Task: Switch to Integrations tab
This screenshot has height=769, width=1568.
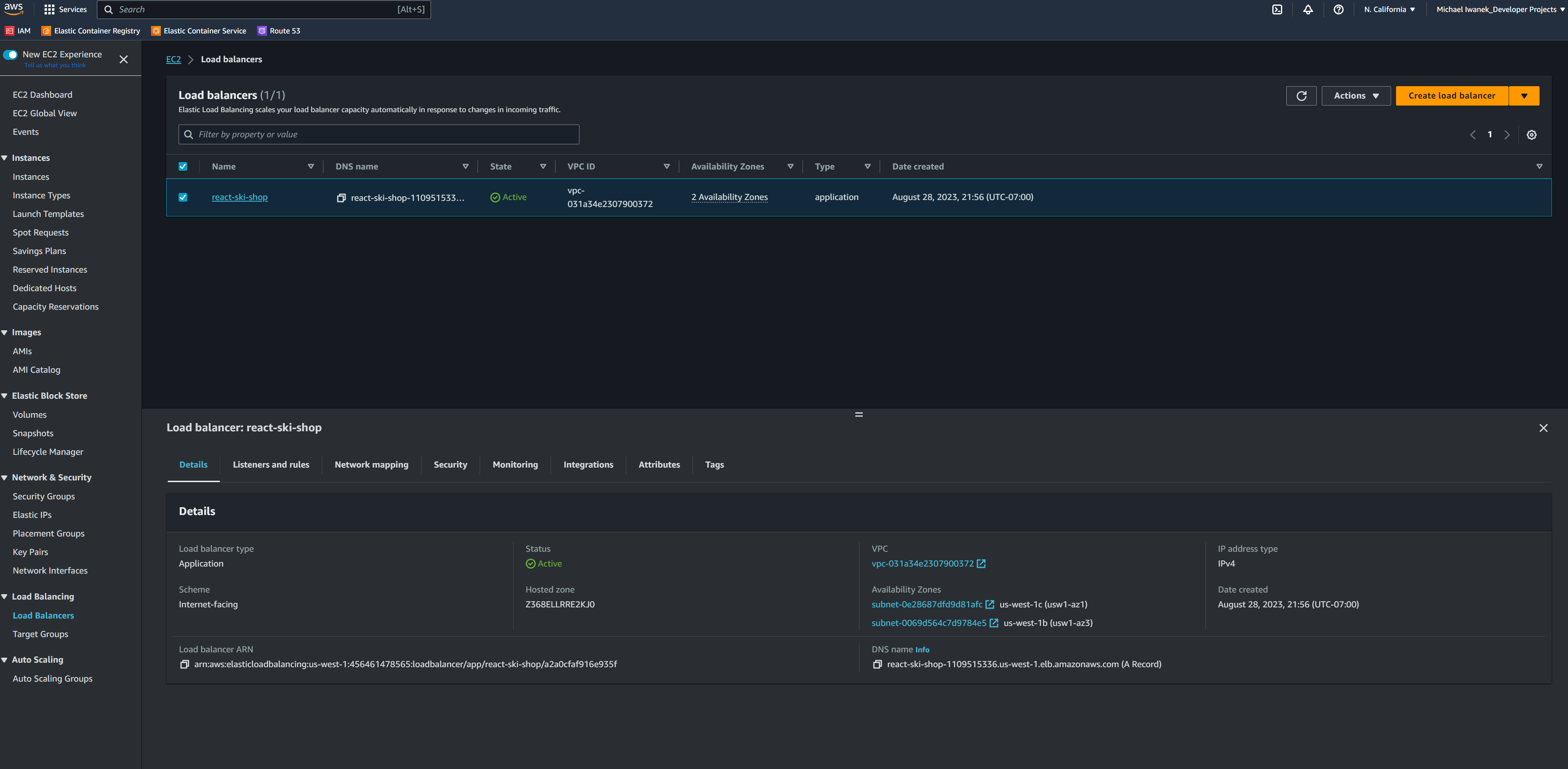Action: coord(588,465)
